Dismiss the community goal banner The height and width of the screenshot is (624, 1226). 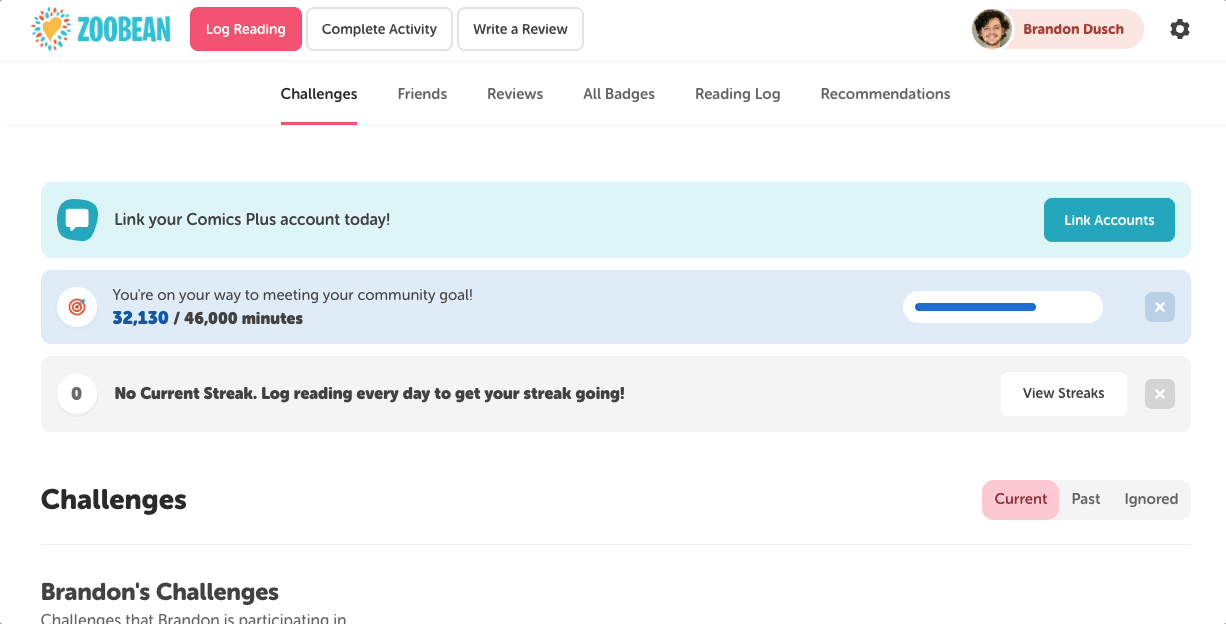click(1160, 307)
